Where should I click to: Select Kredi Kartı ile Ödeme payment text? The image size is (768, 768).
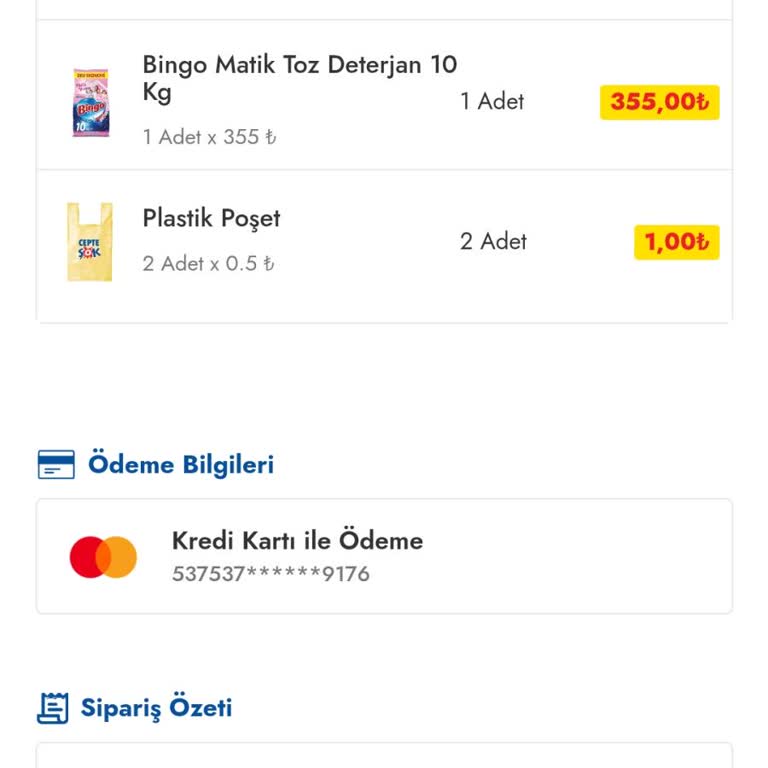pyautogui.click(x=297, y=541)
